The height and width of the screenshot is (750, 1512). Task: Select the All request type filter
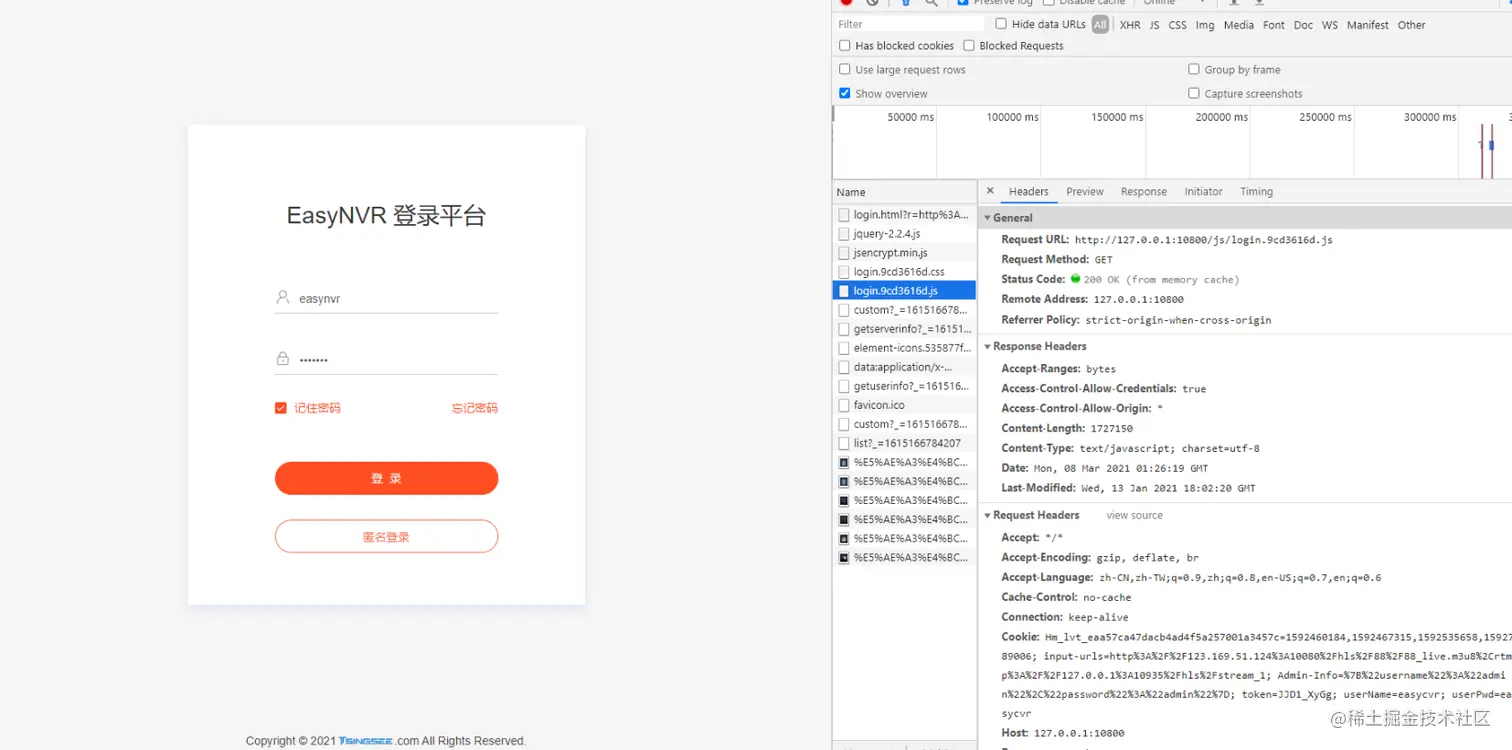click(1100, 25)
